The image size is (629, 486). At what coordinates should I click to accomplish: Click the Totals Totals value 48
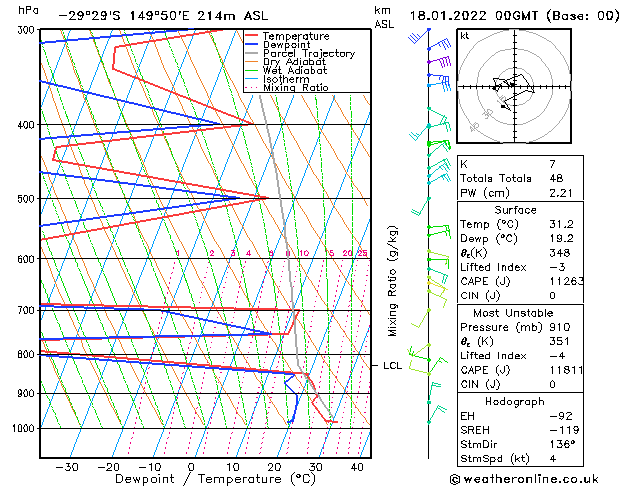556,178
